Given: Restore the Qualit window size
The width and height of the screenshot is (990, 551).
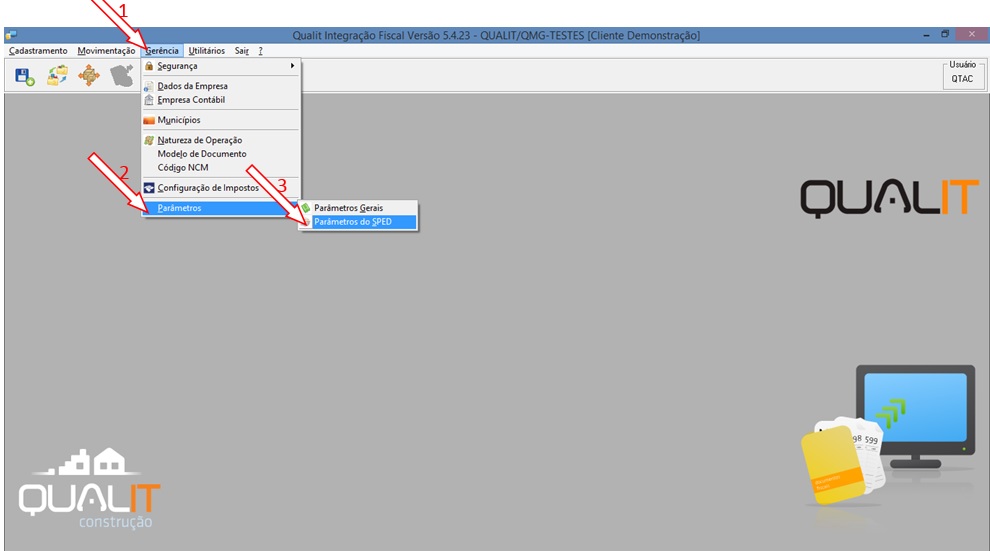Looking at the screenshot, I should [945, 34].
